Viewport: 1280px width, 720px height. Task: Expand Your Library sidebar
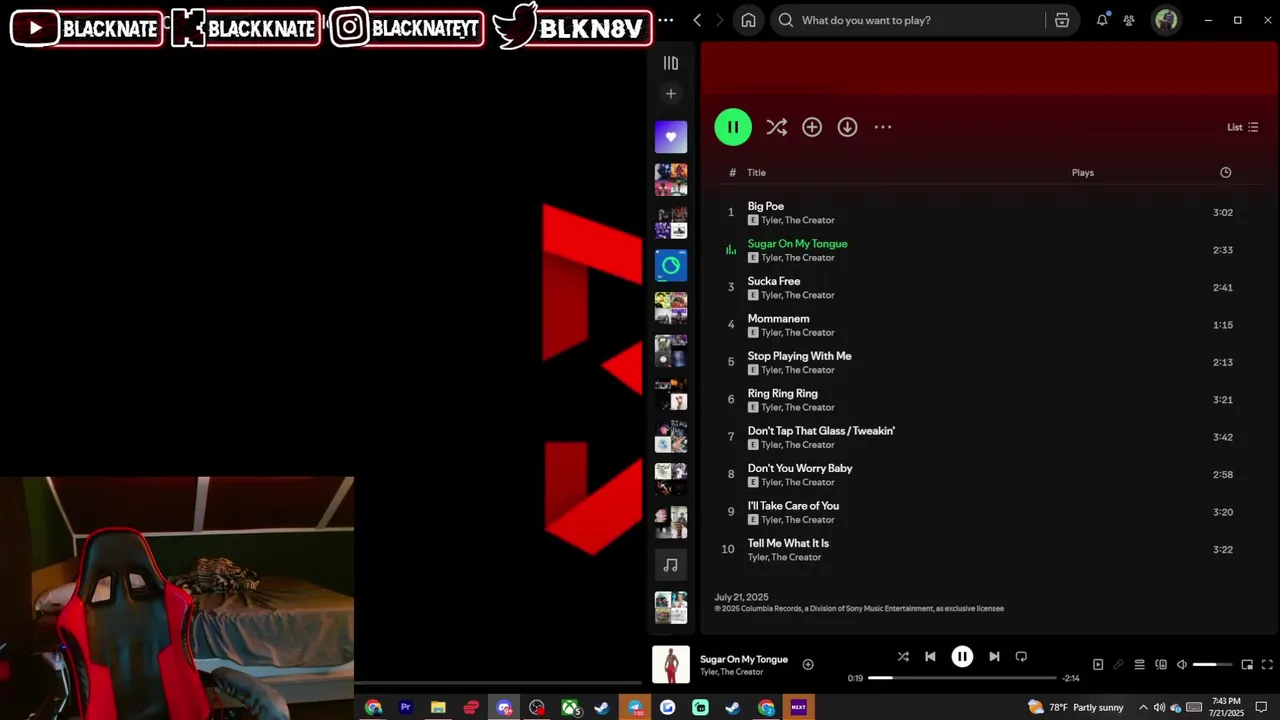click(x=671, y=63)
